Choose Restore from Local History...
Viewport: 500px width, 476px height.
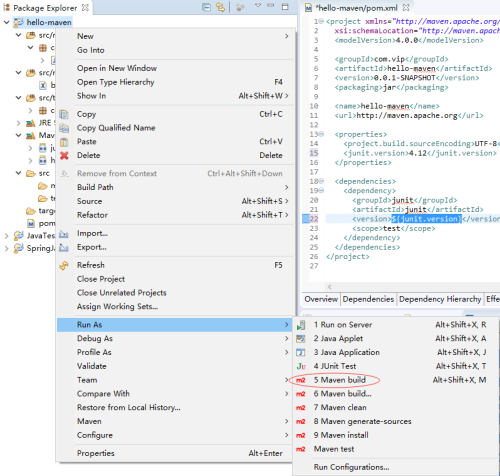pyautogui.click(x=175, y=408)
